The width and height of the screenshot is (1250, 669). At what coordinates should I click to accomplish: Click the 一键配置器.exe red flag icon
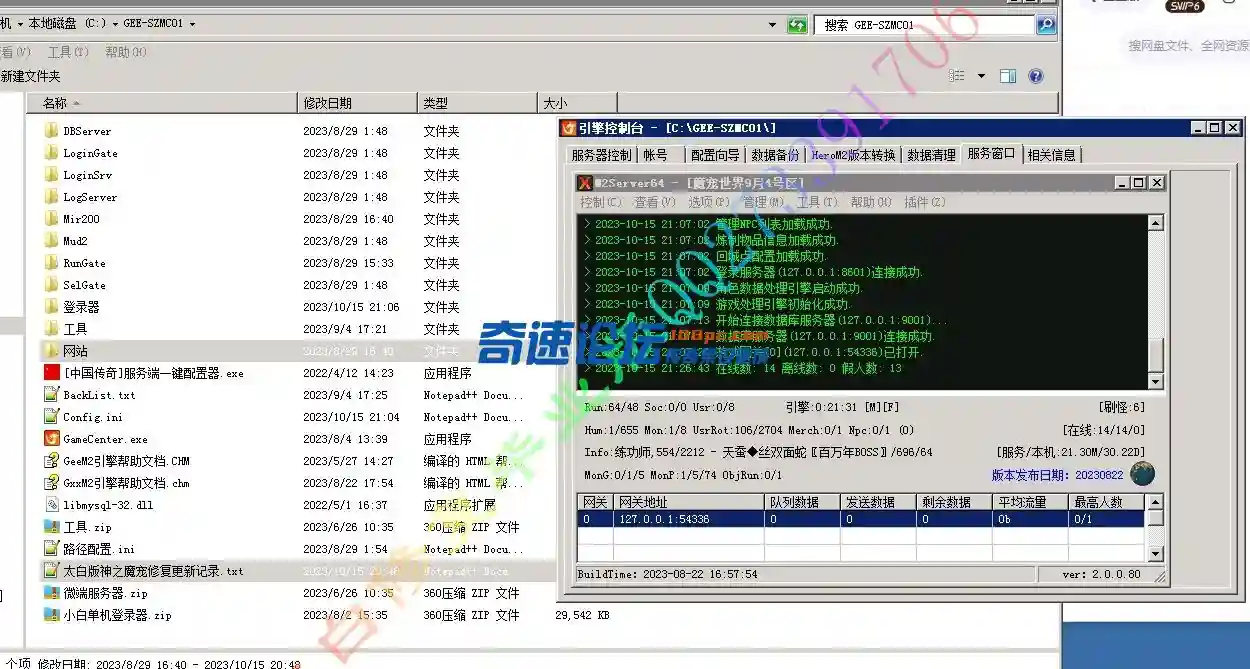[x=52, y=373]
